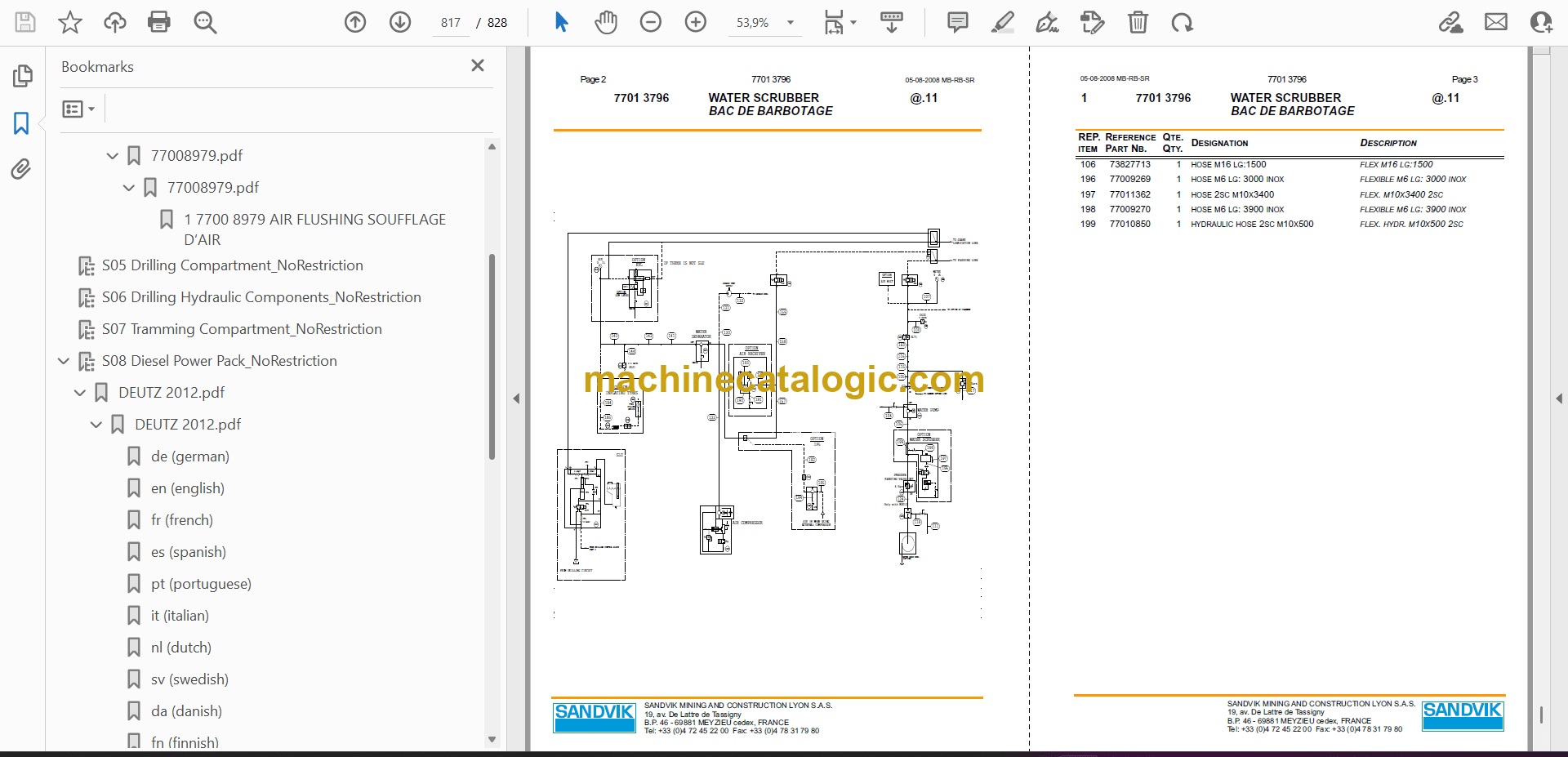Image resolution: width=1568 pixels, height=757 pixels.
Task: Open the share with others account icon
Action: 1541,22
